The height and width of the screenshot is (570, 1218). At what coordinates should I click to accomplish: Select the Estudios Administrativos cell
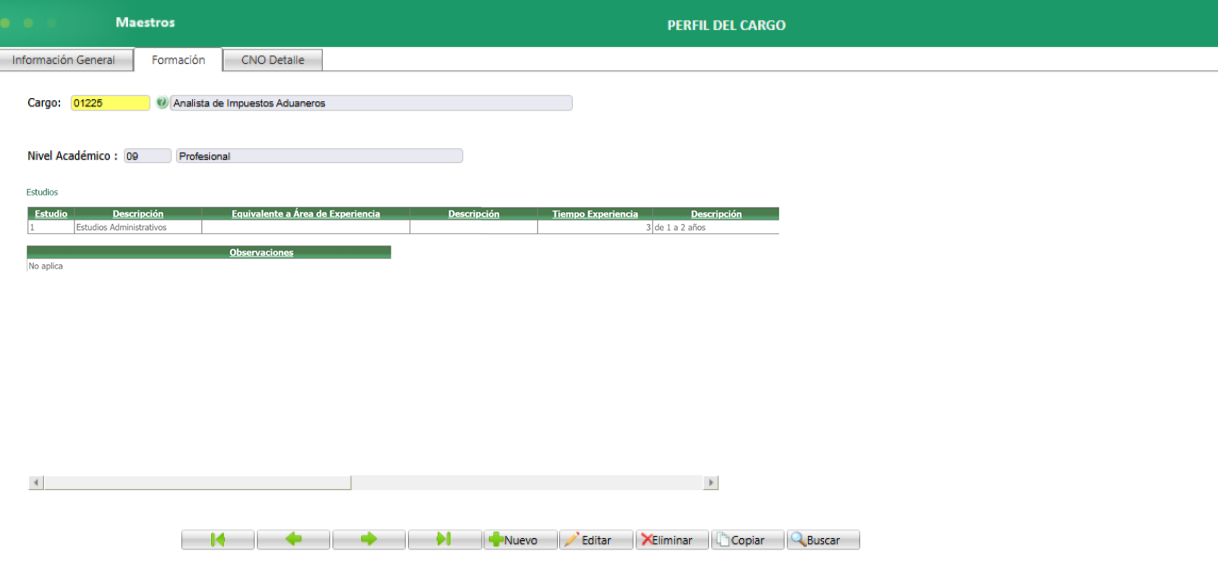coord(138,227)
